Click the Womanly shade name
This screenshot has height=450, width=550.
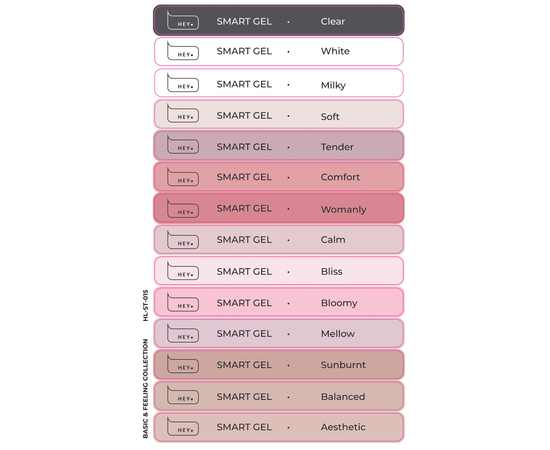click(343, 209)
